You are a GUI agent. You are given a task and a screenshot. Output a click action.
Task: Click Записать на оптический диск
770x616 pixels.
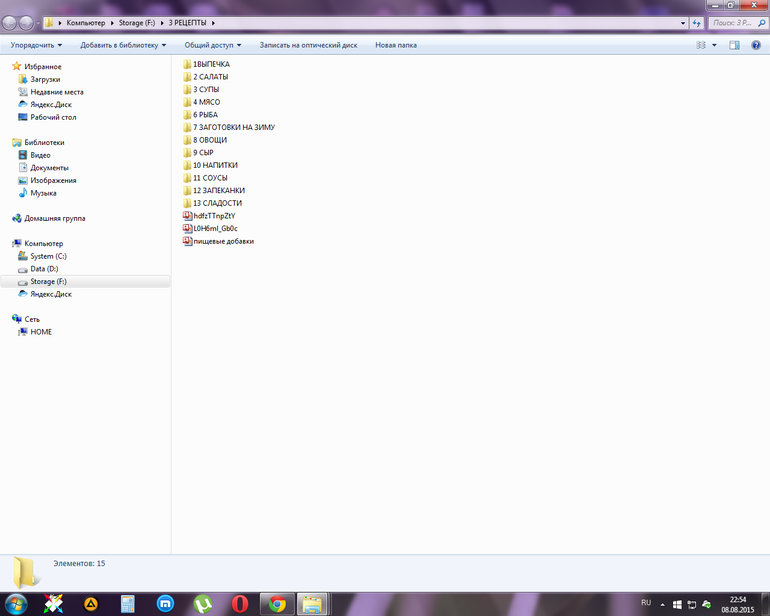click(x=308, y=45)
